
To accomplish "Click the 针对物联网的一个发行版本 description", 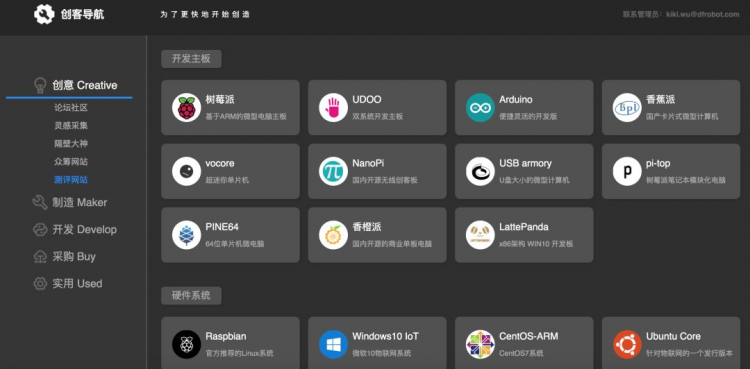I will point(689,354).
